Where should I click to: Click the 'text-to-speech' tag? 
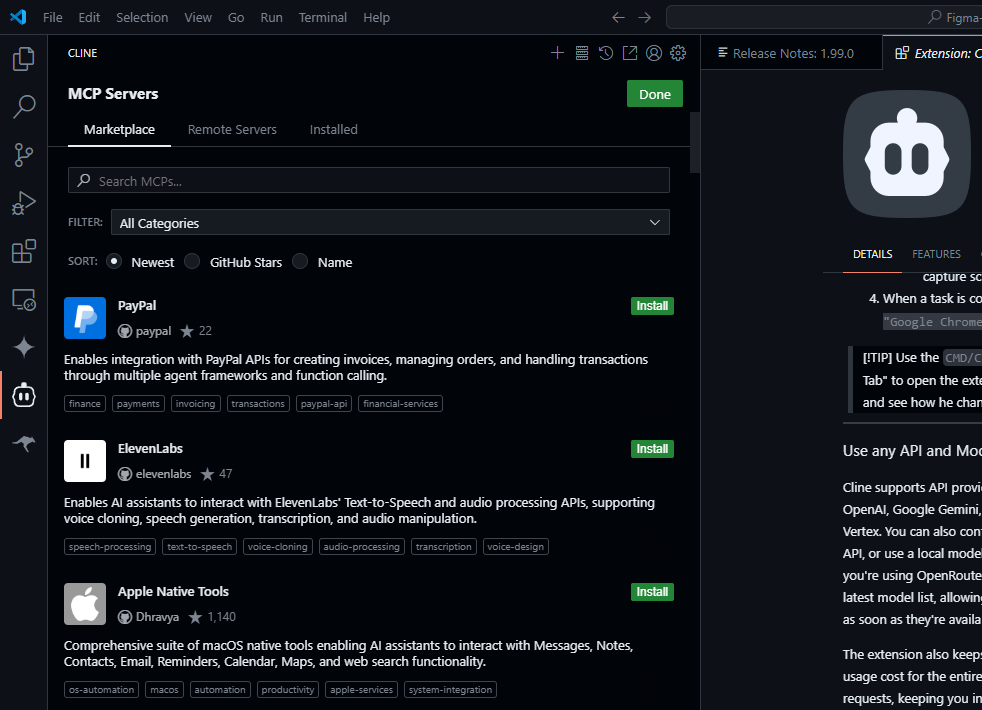click(x=199, y=547)
